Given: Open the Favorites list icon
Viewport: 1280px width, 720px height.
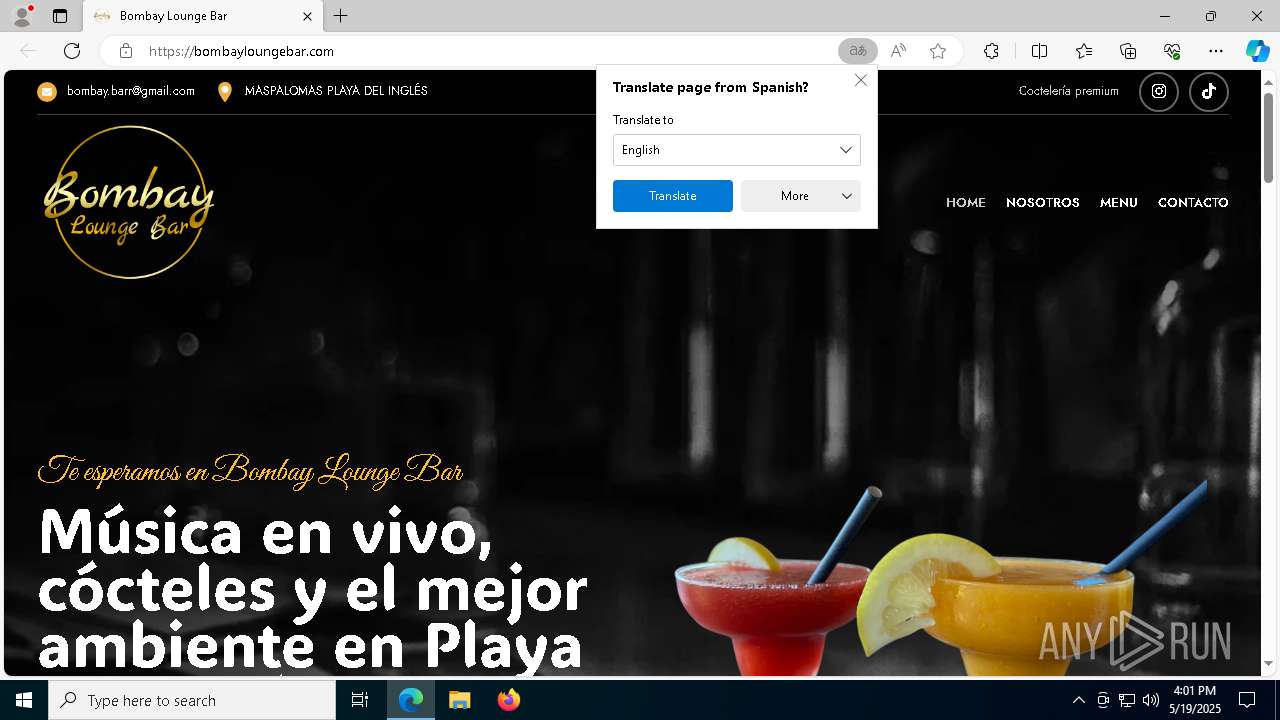Looking at the screenshot, I should (1084, 51).
